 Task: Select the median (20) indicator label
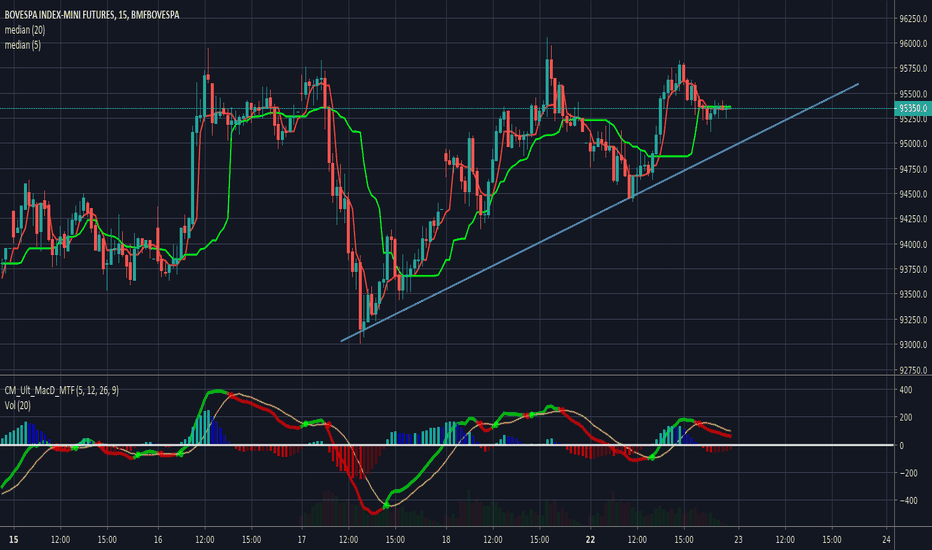pos(24,30)
